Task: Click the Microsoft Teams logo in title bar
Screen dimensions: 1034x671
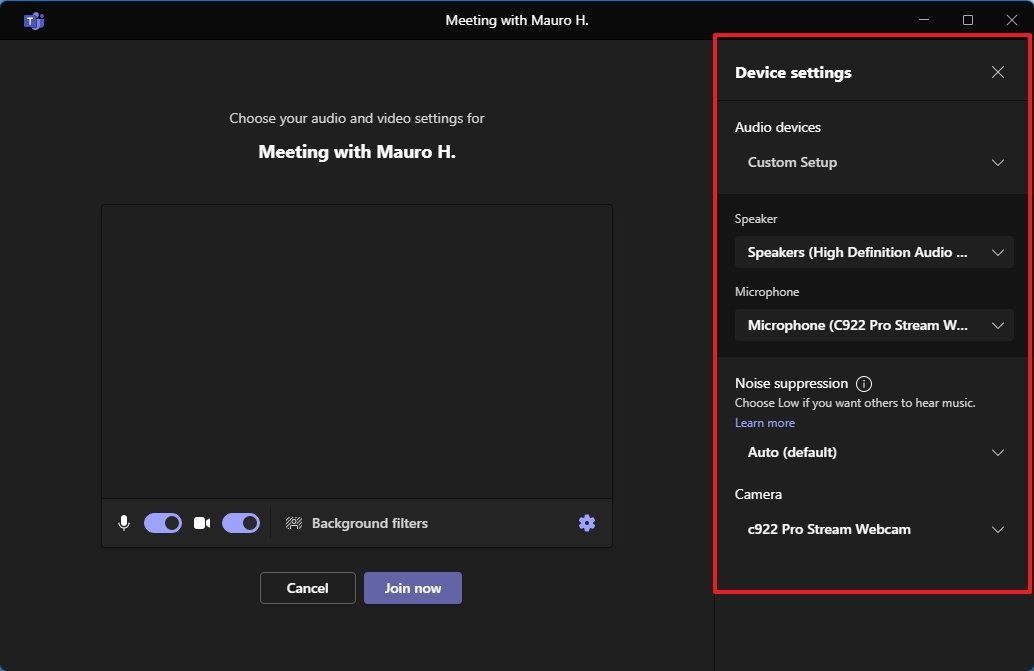Action: tap(33, 19)
